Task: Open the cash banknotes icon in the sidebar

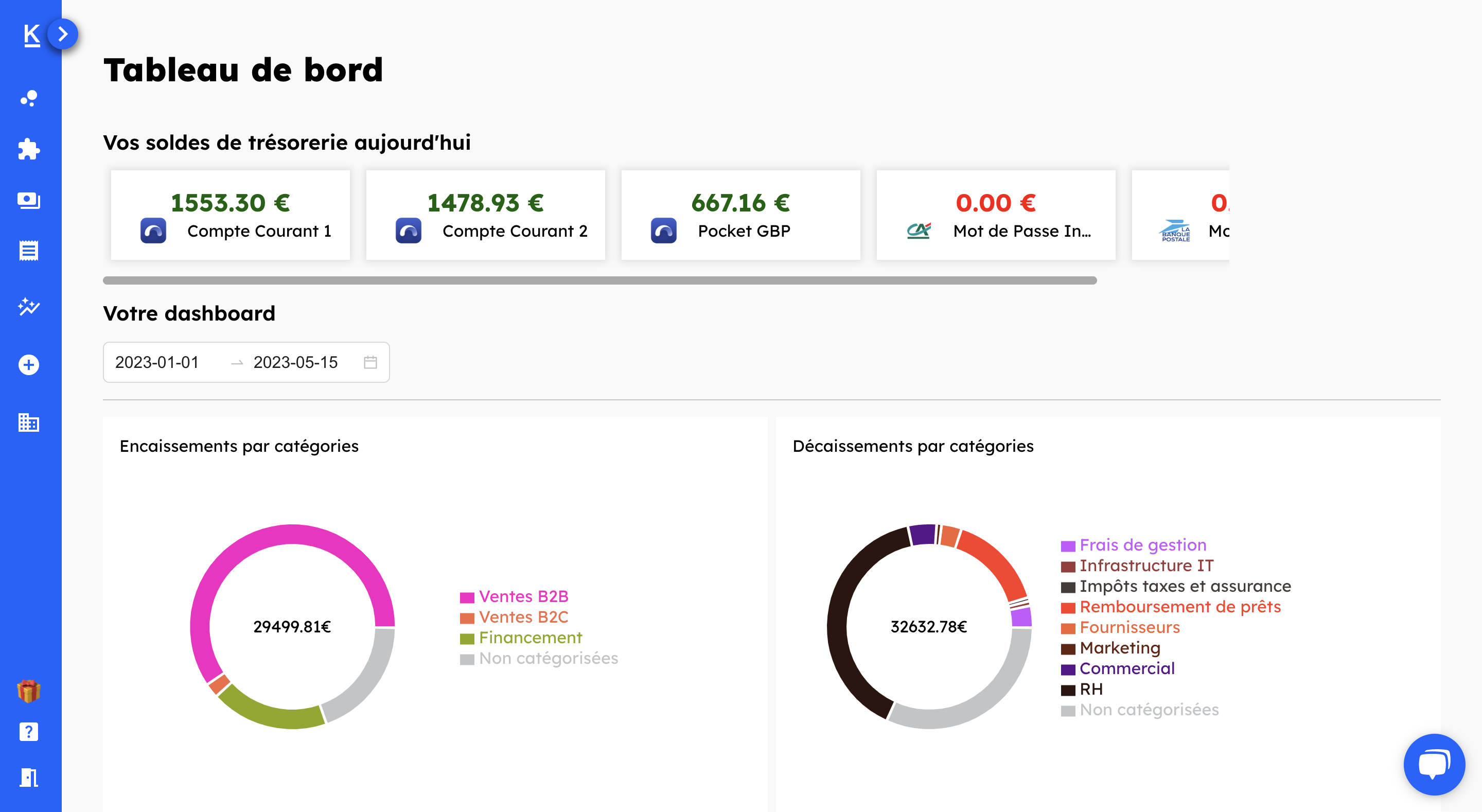Action: click(29, 200)
